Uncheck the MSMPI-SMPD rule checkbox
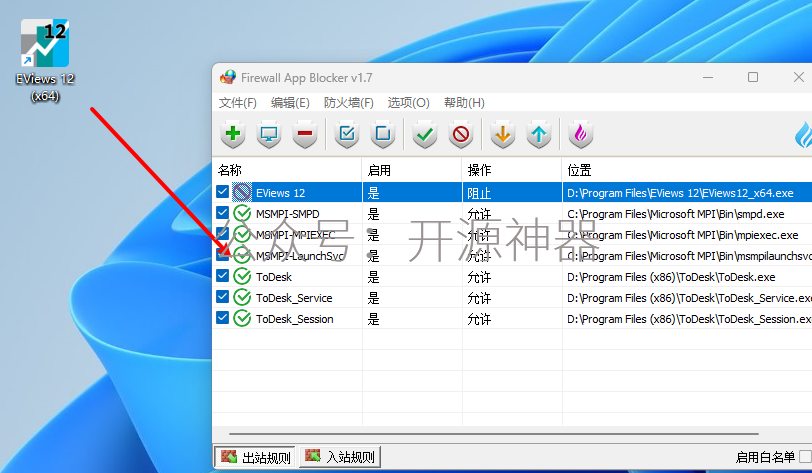Viewport: 812px width, 473px height. pos(223,213)
